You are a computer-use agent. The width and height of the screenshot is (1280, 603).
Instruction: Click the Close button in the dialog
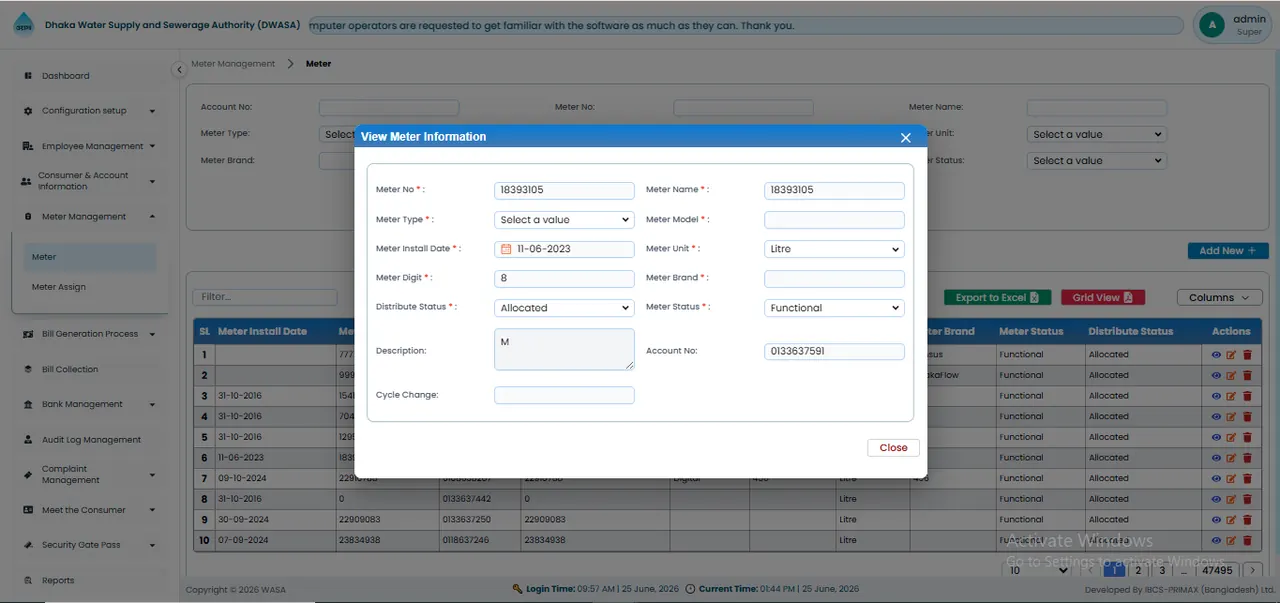893,448
